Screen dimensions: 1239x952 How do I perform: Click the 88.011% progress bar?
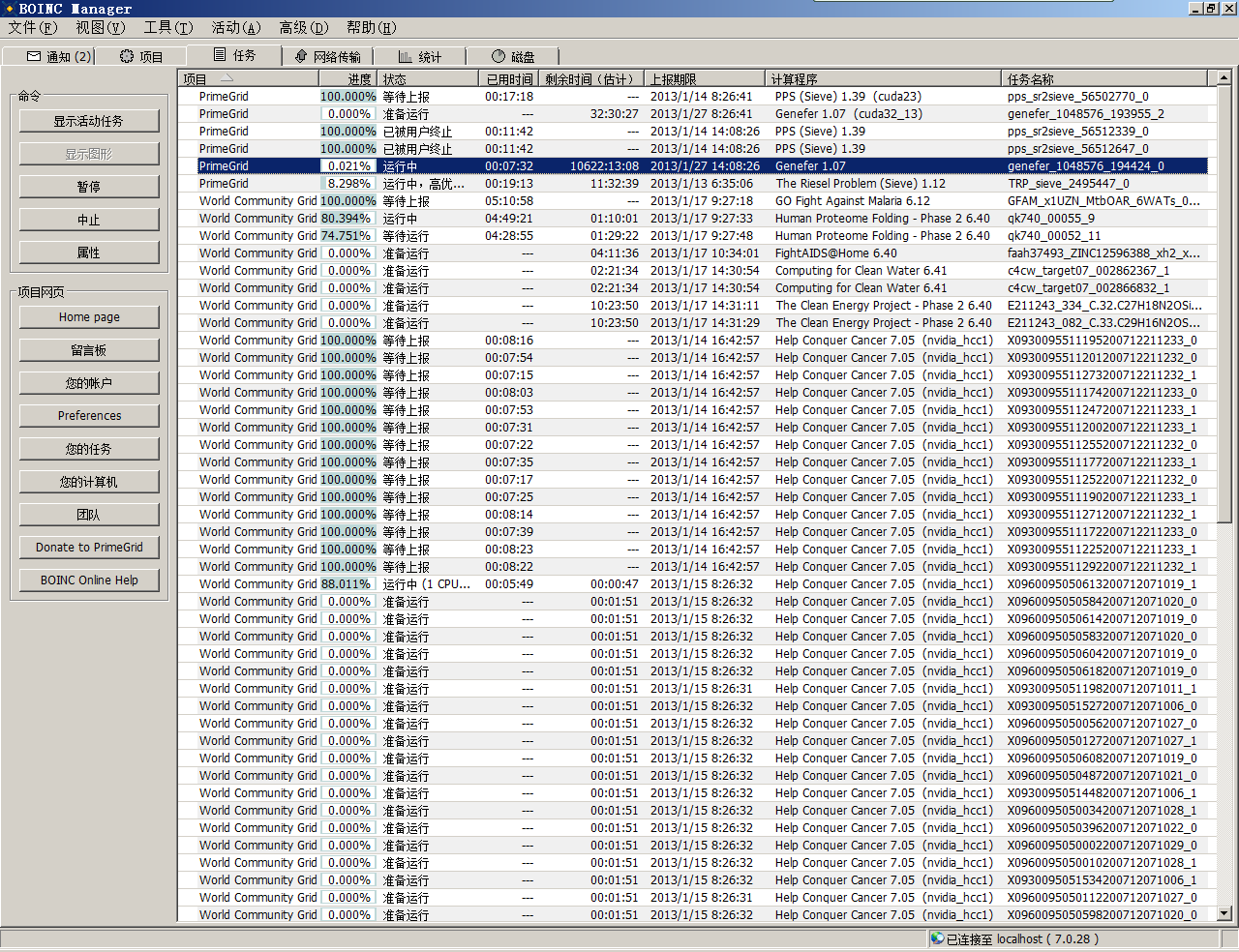[x=348, y=584]
